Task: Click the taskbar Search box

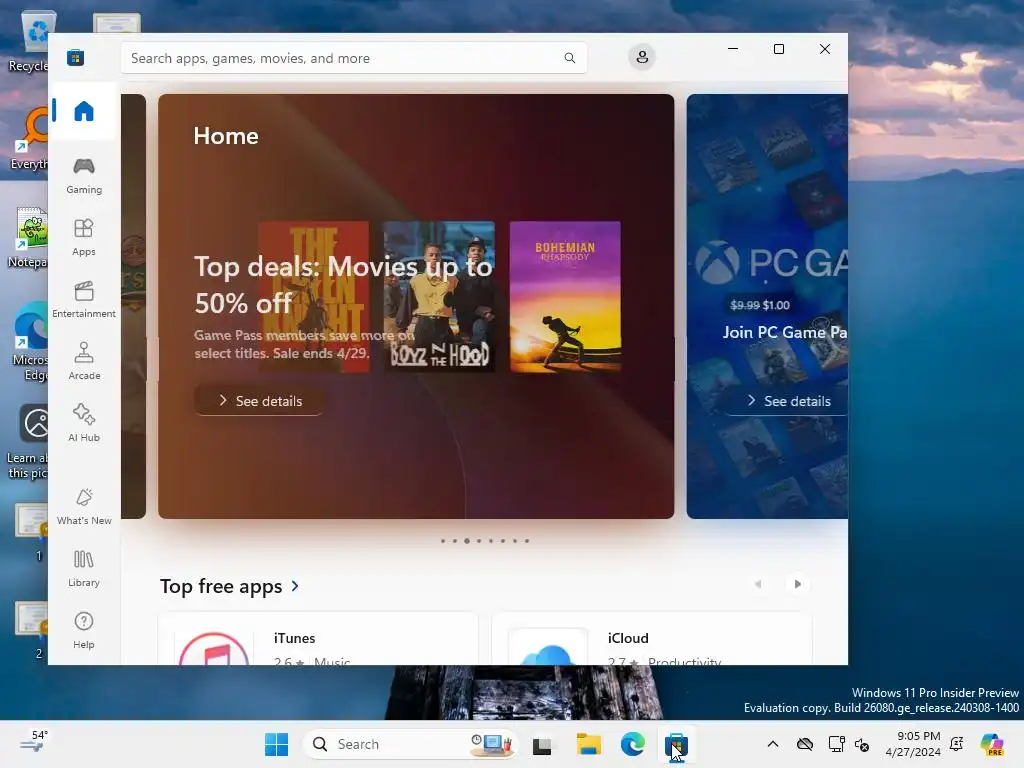Action: pyautogui.click(x=410, y=744)
